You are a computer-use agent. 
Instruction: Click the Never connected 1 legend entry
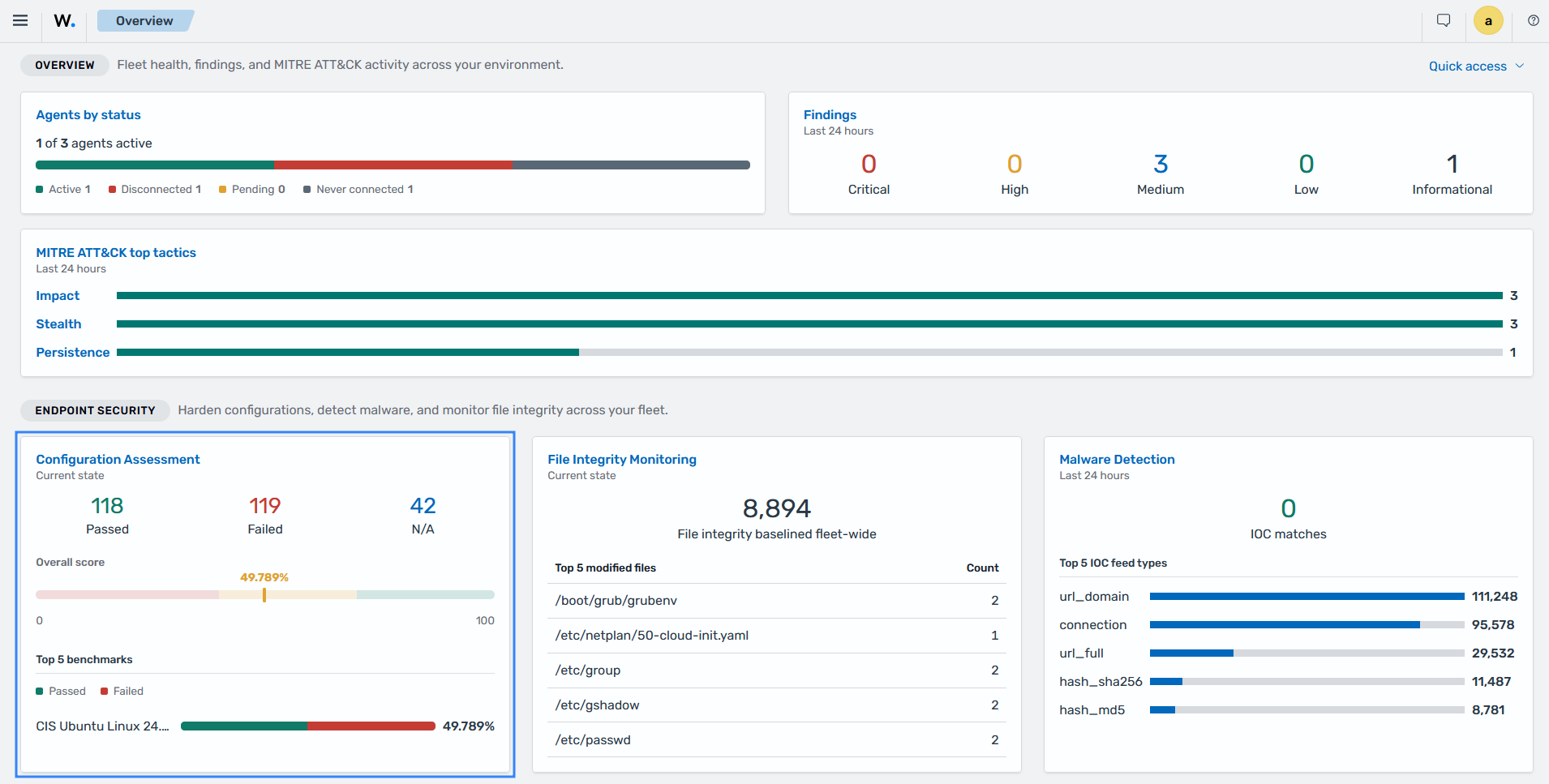point(358,190)
